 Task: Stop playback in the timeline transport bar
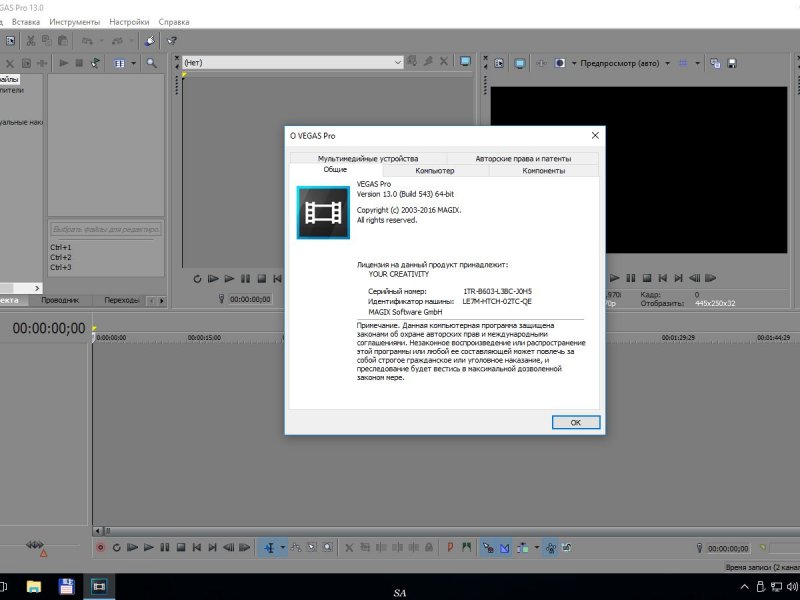[181, 547]
